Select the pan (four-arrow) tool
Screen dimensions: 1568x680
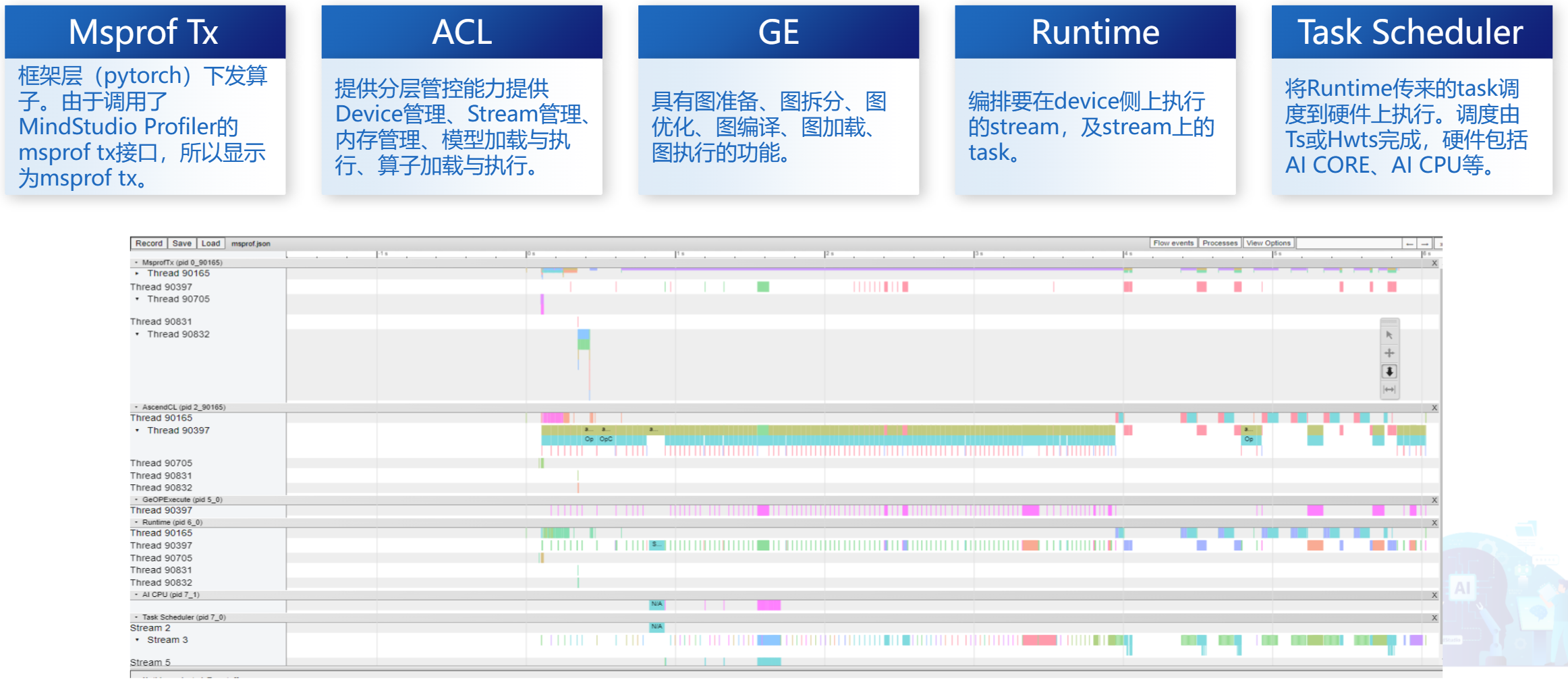pyautogui.click(x=1389, y=353)
